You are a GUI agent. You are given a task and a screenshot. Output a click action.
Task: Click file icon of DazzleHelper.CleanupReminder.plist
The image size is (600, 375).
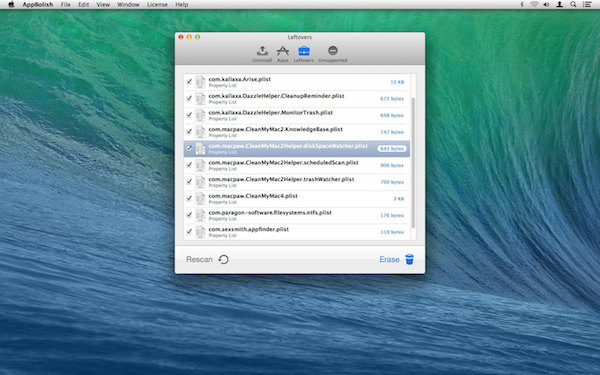pyautogui.click(x=200, y=98)
